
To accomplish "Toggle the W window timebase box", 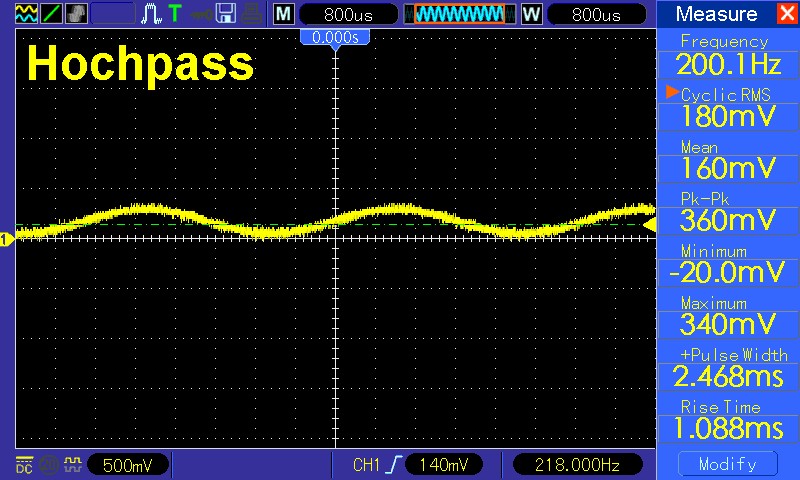I will (x=531, y=14).
